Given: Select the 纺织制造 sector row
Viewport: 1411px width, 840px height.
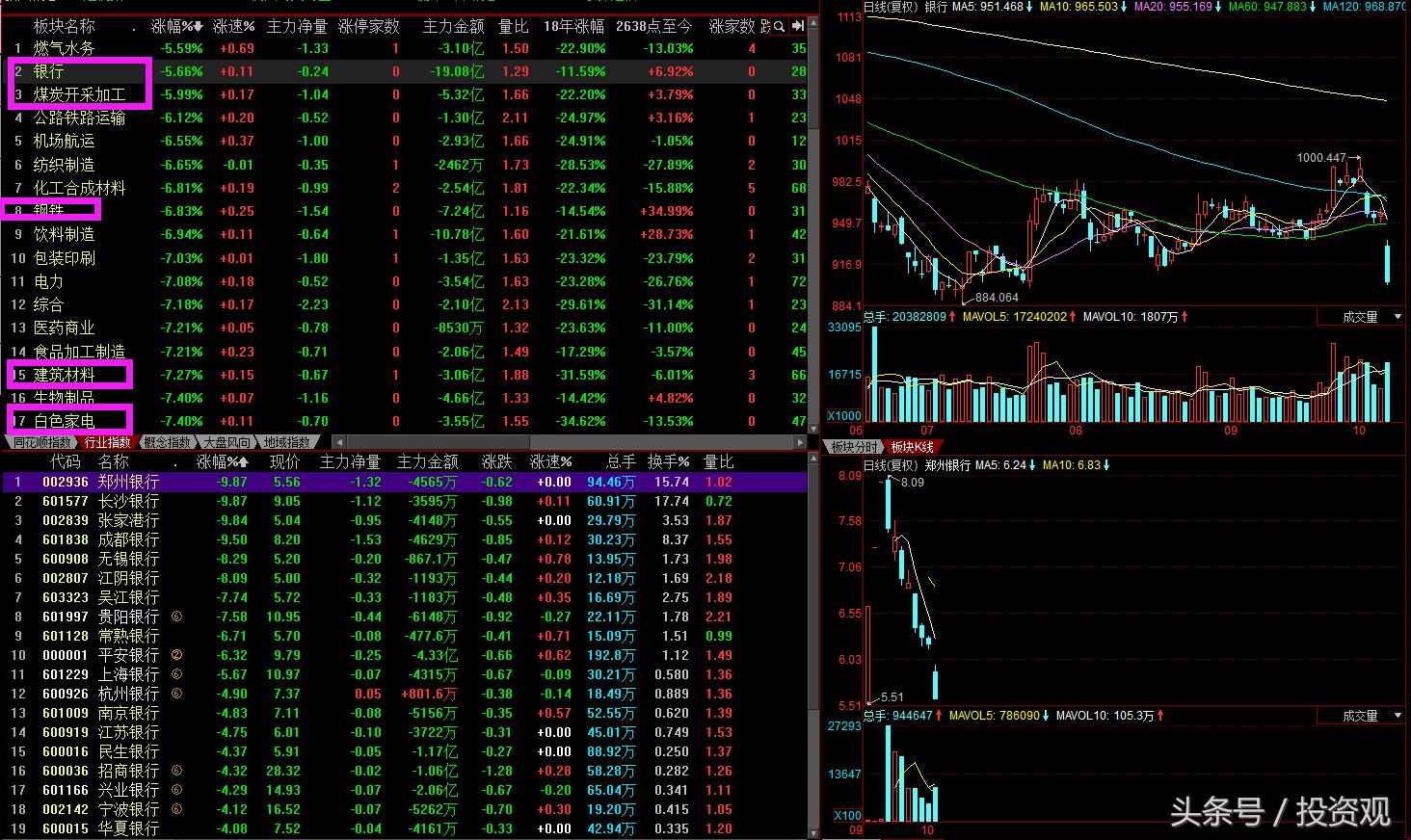Looking at the screenshot, I should 404,165.
